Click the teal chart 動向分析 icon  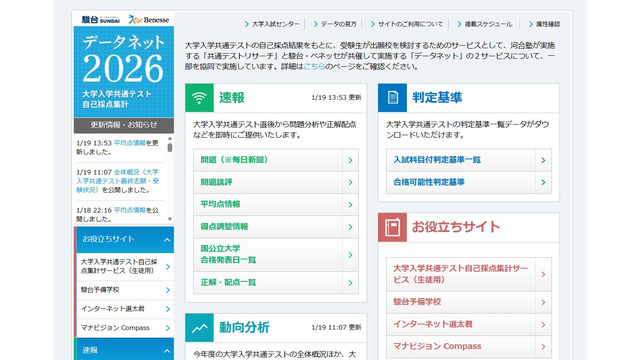pos(199,328)
